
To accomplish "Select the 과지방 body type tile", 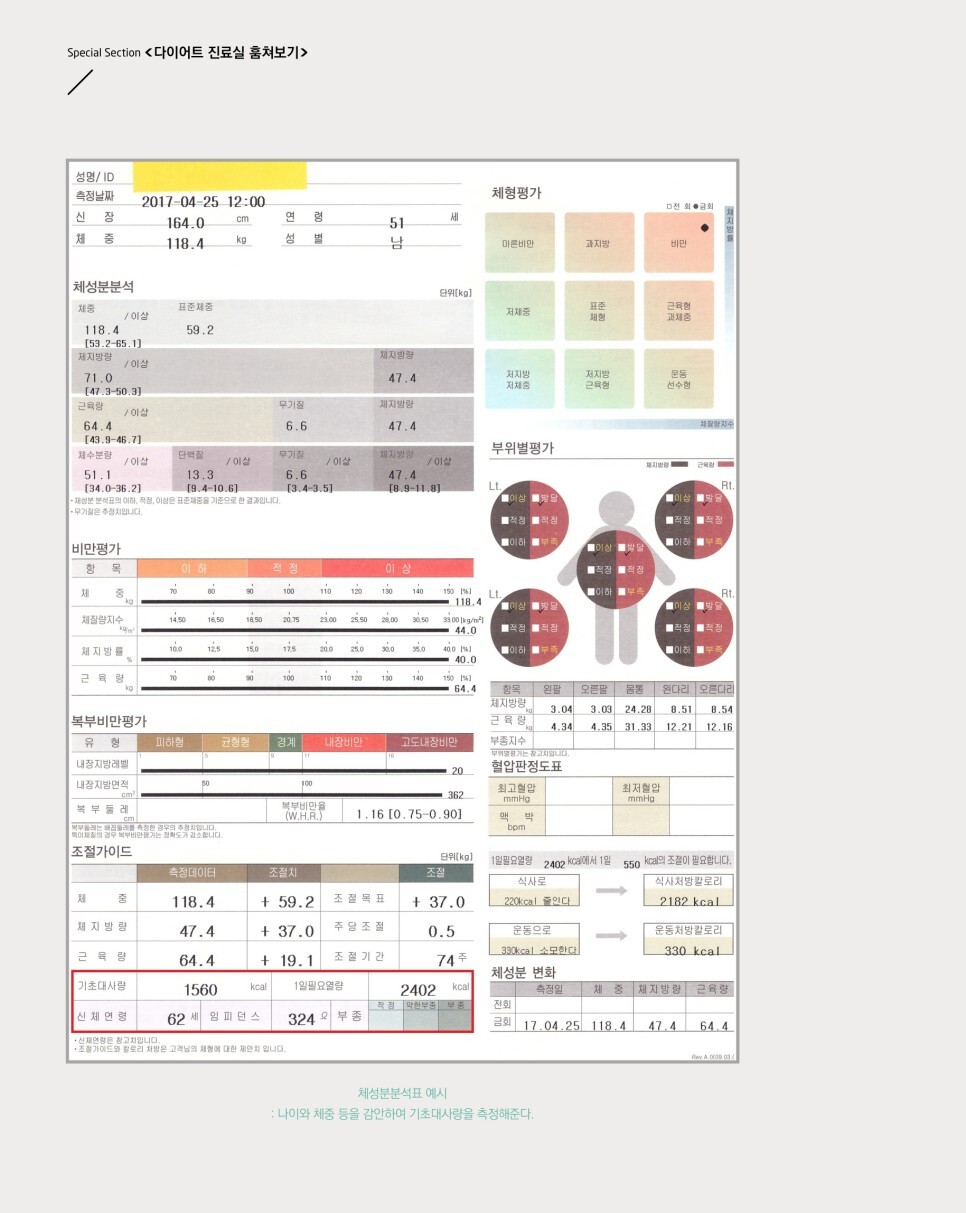I will [x=599, y=242].
